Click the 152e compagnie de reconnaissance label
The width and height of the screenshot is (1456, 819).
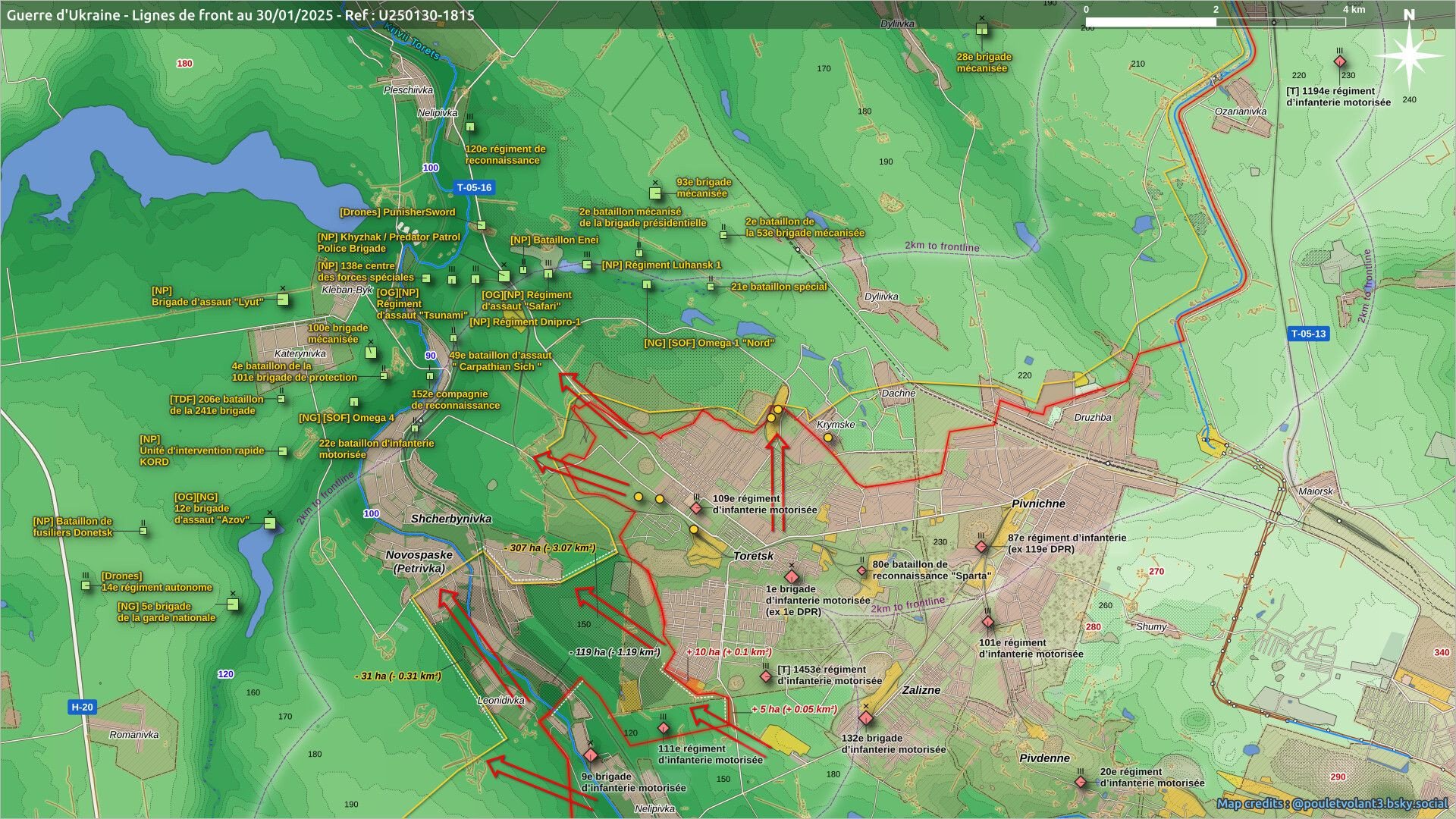[456, 399]
